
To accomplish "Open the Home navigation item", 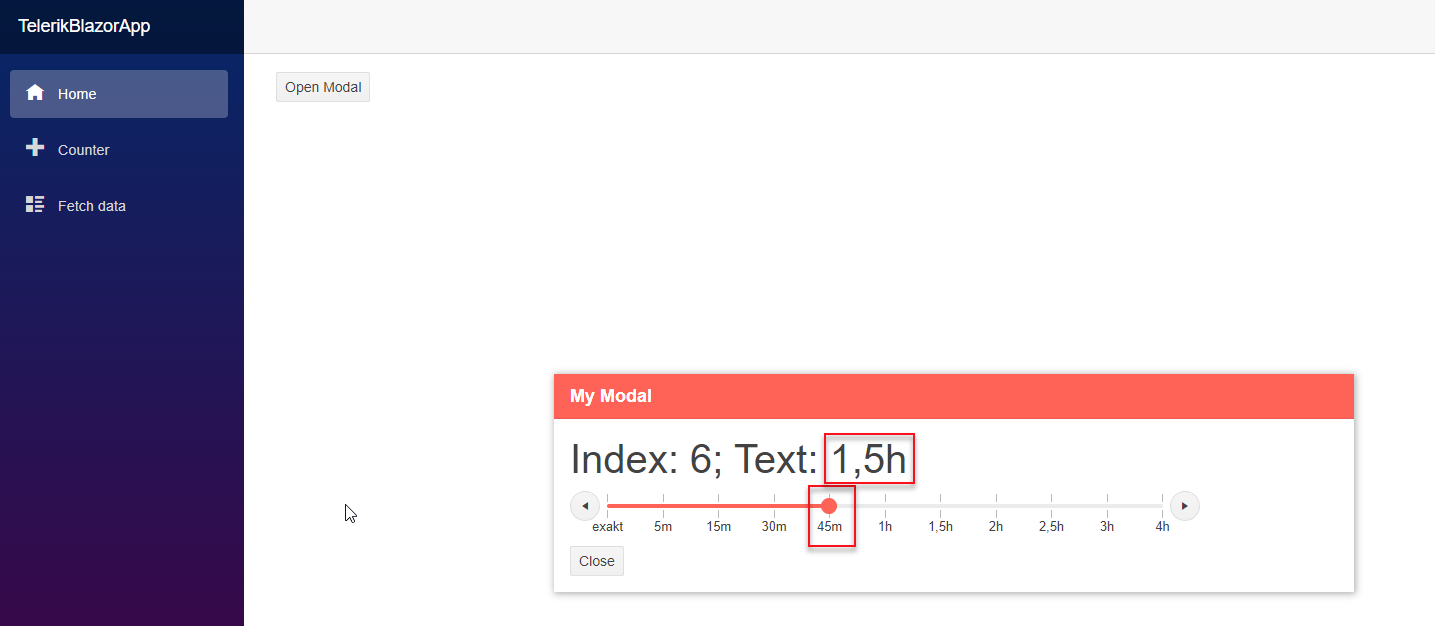I will 118,94.
